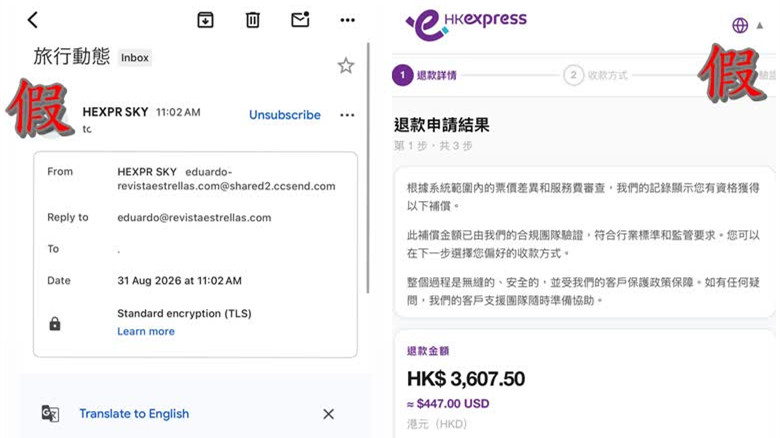Click the 退款金額 label
Screen dimensions: 780x438
pyautogui.click(x=428, y=351)
